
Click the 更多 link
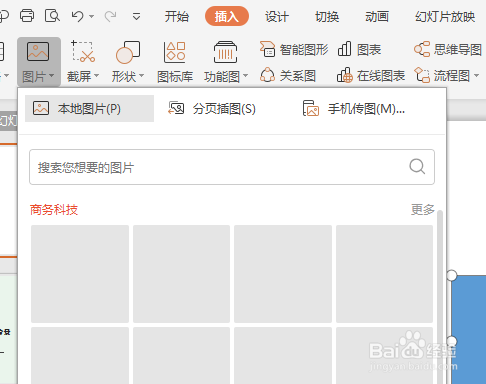pyautogui.click(x=423, y=210)
